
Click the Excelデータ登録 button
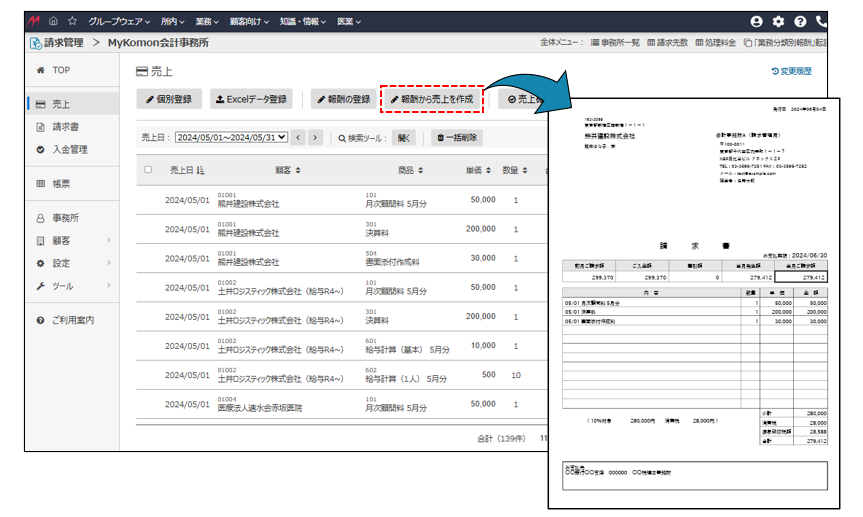pyautogui.click(x=251, y=100)
